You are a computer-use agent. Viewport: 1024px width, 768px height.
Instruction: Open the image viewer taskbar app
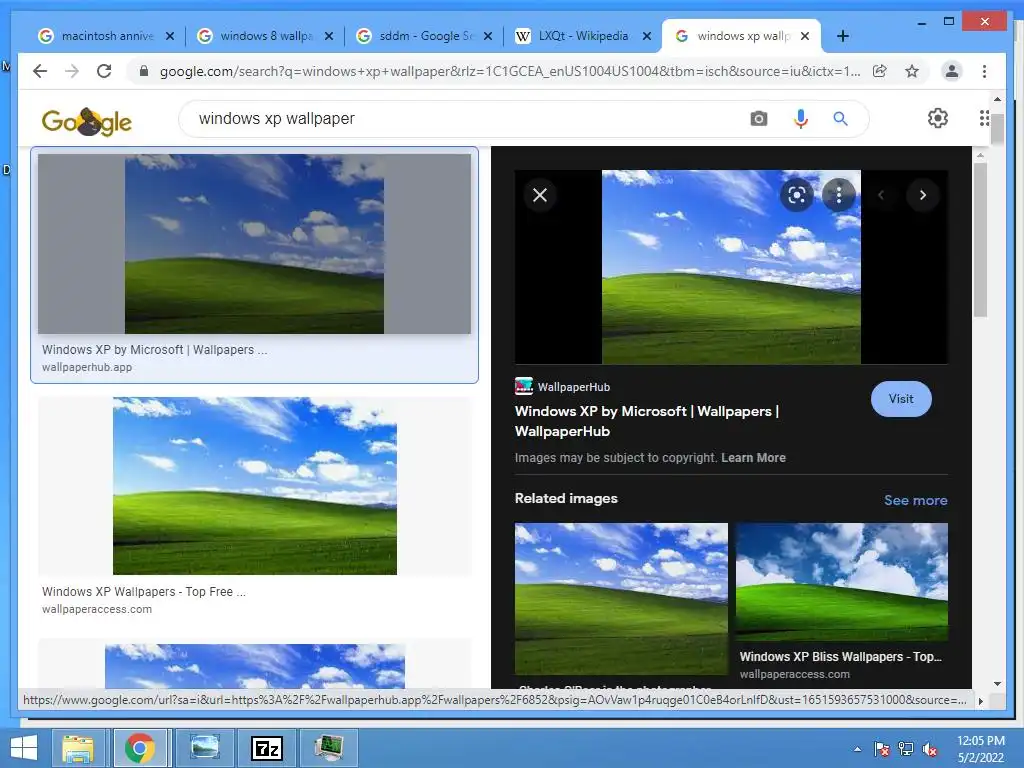[204, 748]
